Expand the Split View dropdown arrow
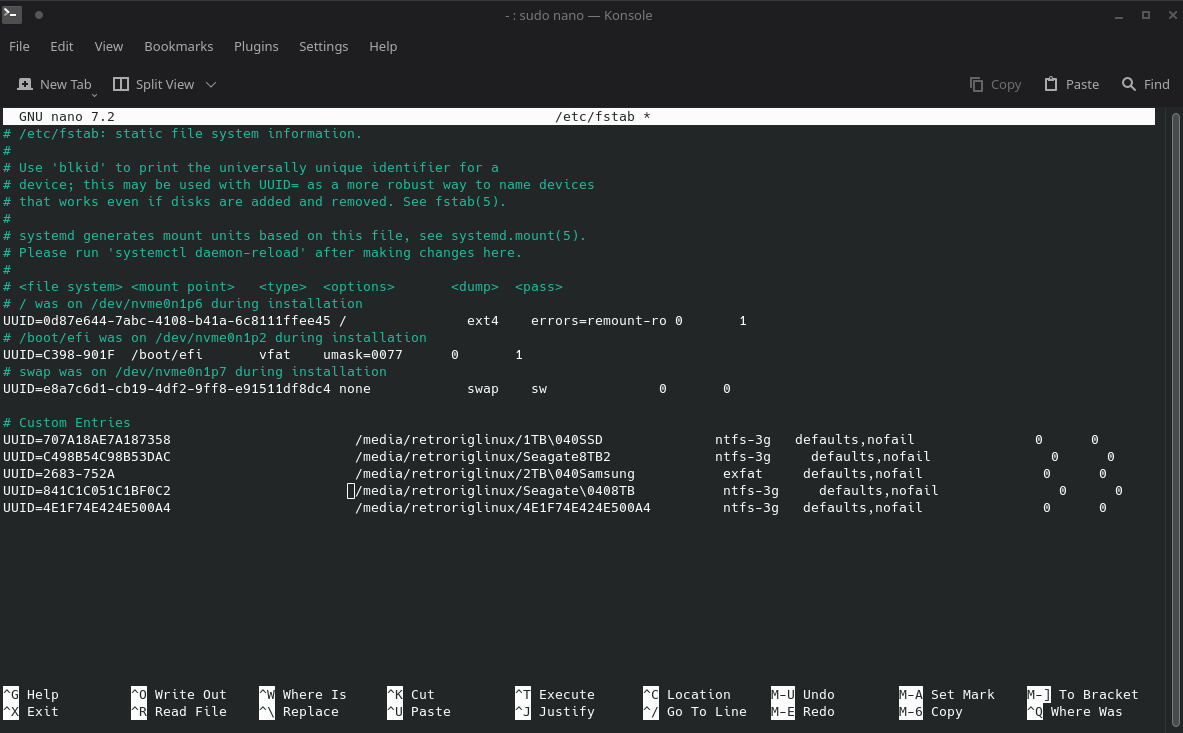The height and width of the screenshot is (733, 1183). tap(211, 85)
